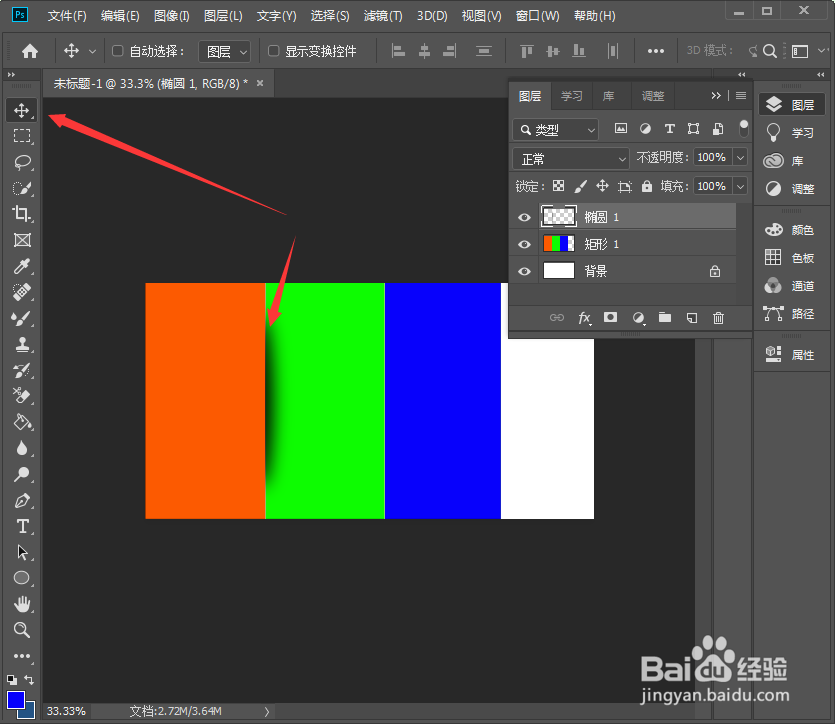Select the Pen tool
835x724 pixels.
pos(21,500)
